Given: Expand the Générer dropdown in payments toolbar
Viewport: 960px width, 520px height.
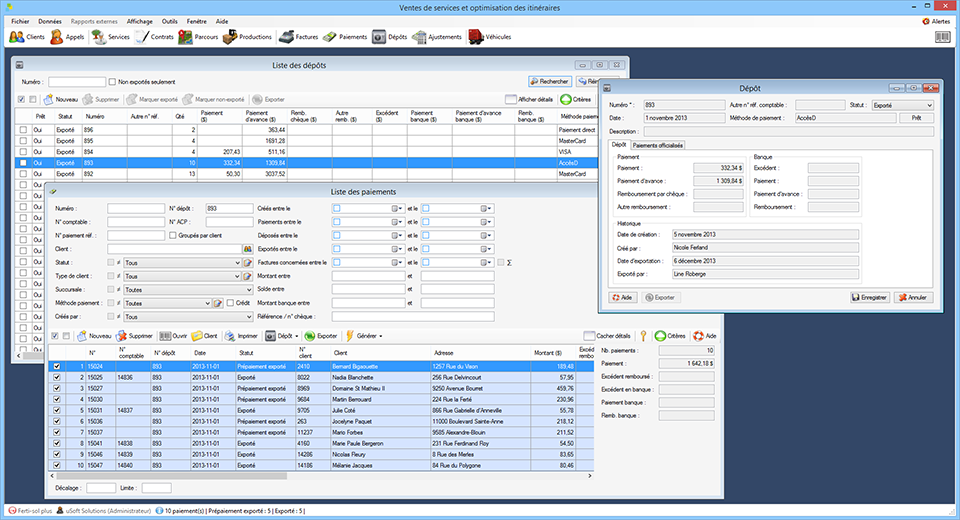Looking at the screenshot, I should coord(381,336).
